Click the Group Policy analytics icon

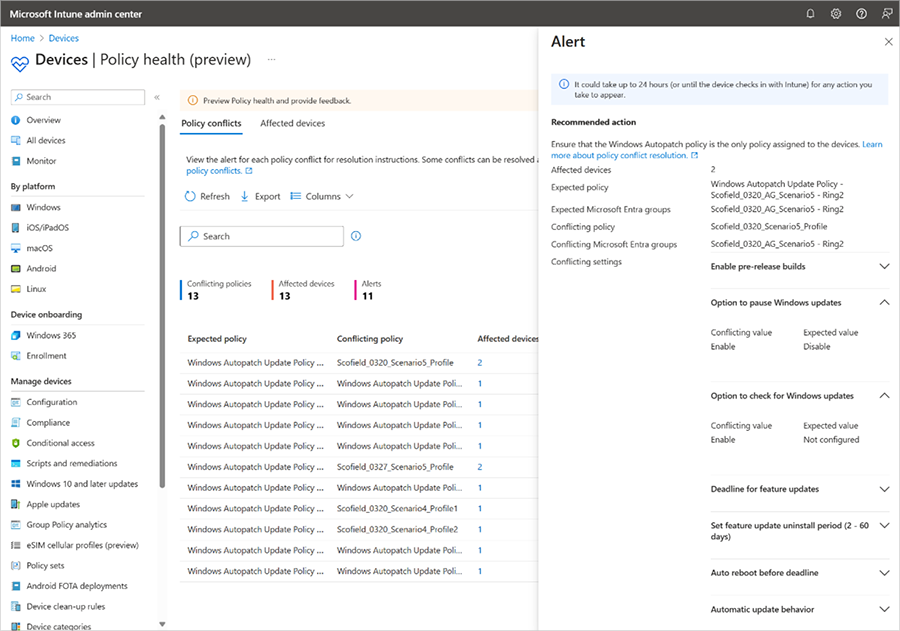[15, 525]
